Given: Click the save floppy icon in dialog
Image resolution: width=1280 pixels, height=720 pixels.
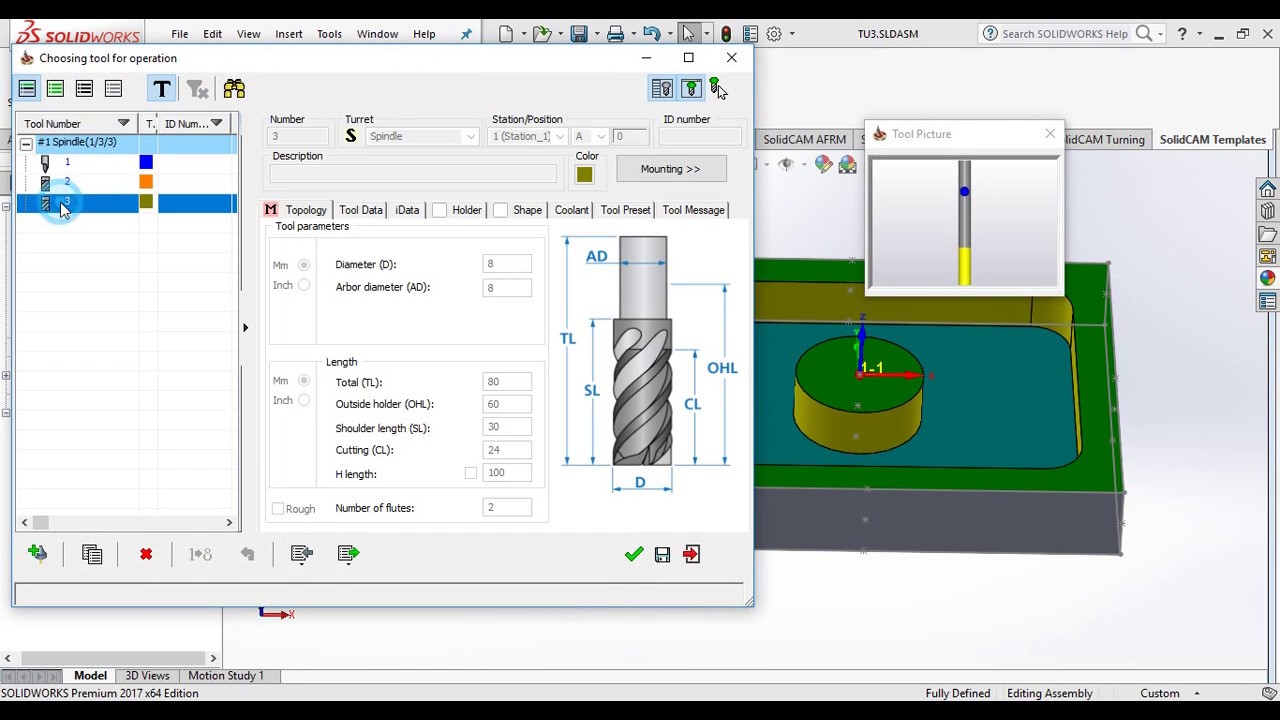Looking at the screenshot, I should [662, 554].
